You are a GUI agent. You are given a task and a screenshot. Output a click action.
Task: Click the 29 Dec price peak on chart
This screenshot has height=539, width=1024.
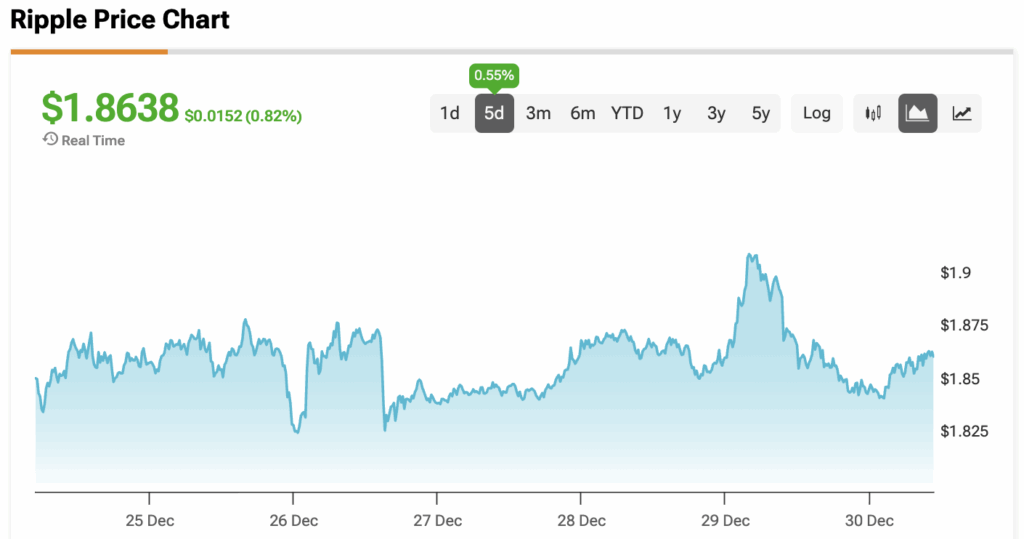click(x=751, y=256)
